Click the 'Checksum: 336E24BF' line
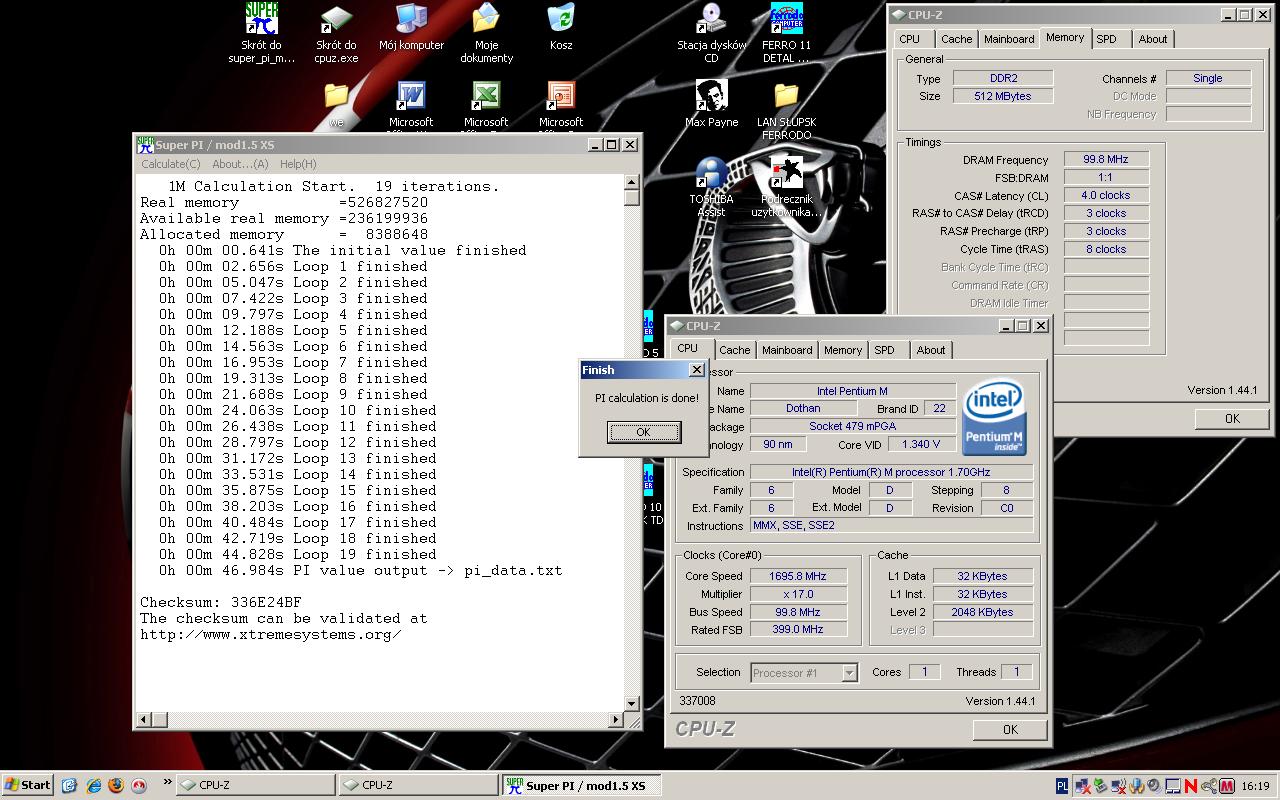The height and width of the screenshot is (800, 1280). point(221,603)
